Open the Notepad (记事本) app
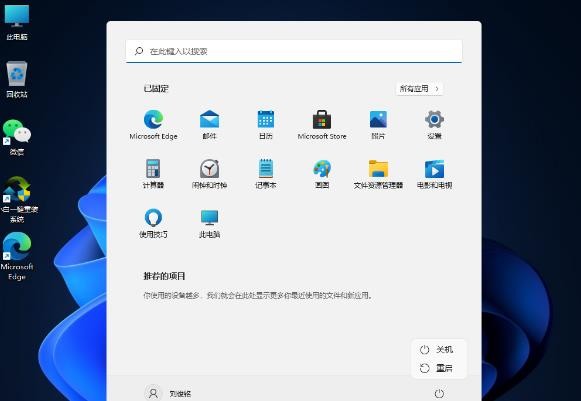The height and width of the screenshot is (401, 581). [x=266, y=174]
